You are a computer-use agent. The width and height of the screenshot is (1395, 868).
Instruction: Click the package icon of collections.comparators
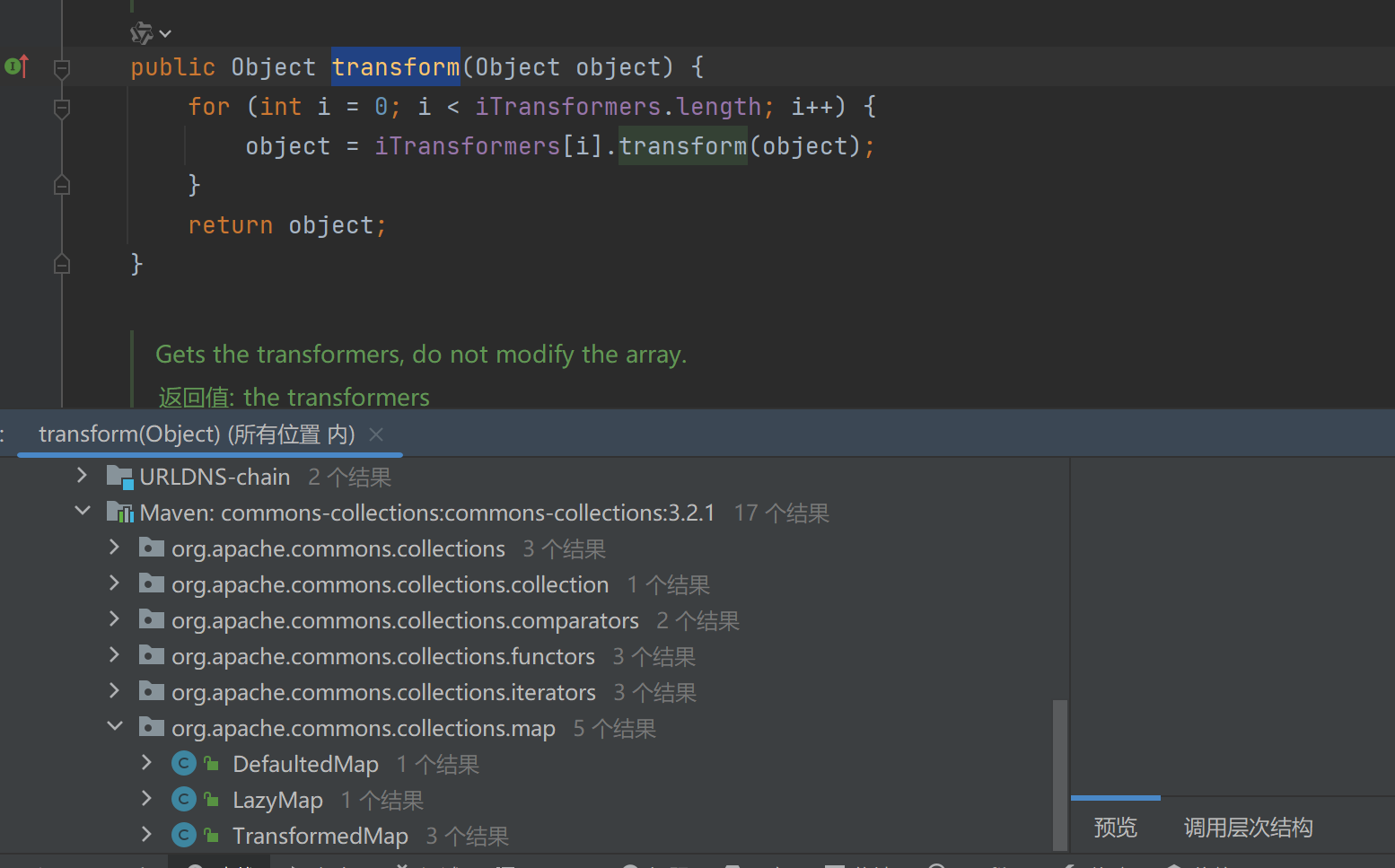pyautogui.click(x=152, y=619)
